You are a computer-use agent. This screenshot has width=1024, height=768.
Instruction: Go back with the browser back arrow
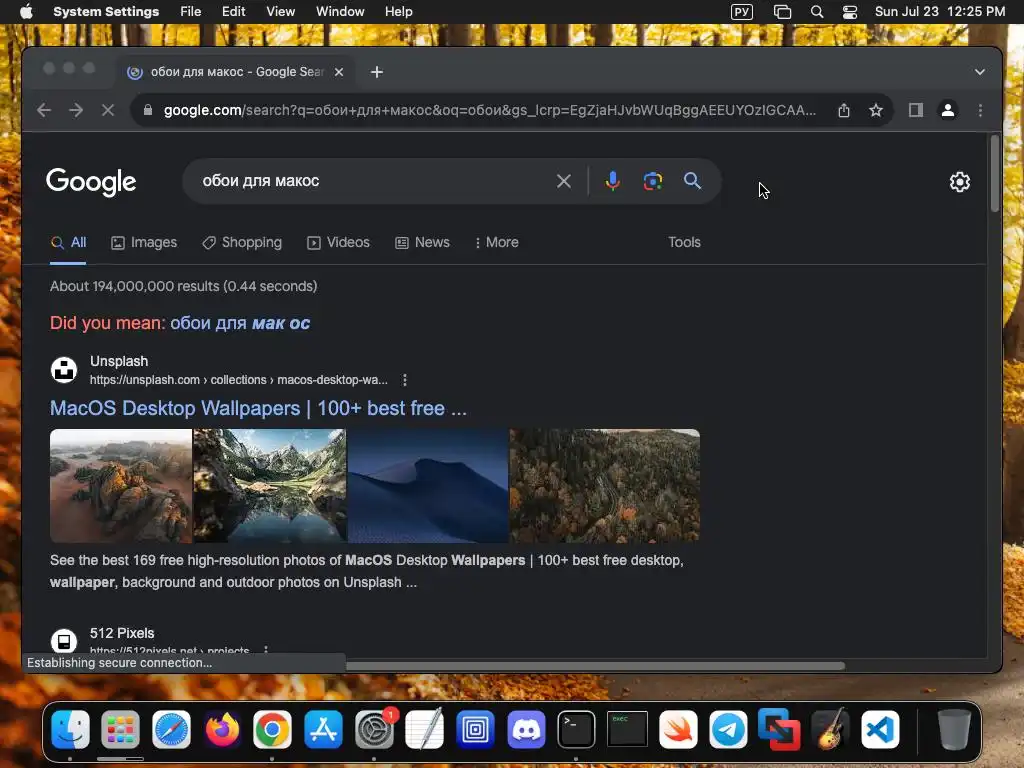pos(44,110)
